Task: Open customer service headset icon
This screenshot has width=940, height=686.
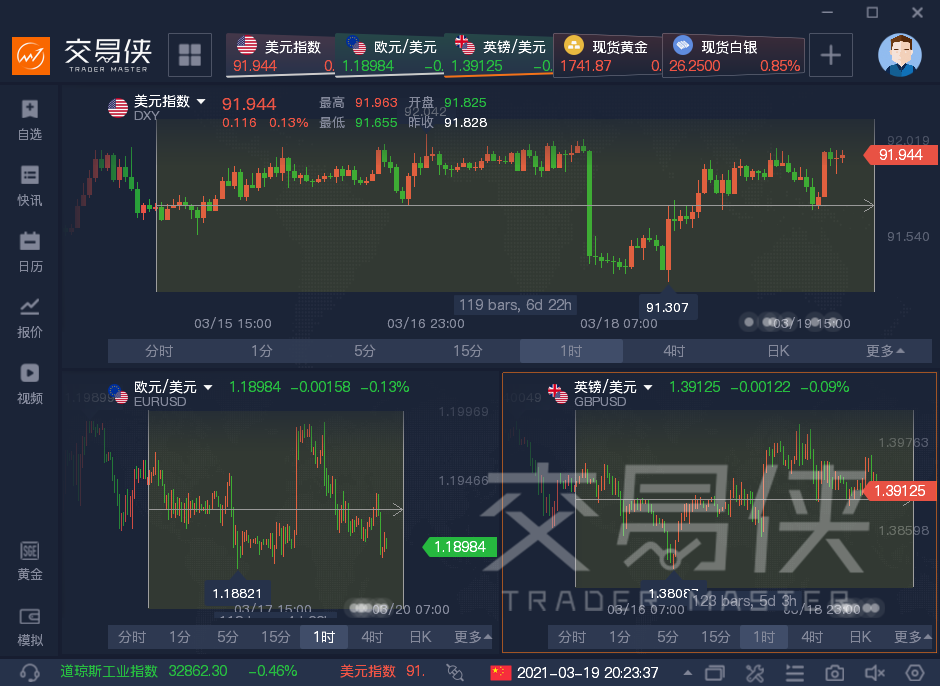Action: pos(29,672)
